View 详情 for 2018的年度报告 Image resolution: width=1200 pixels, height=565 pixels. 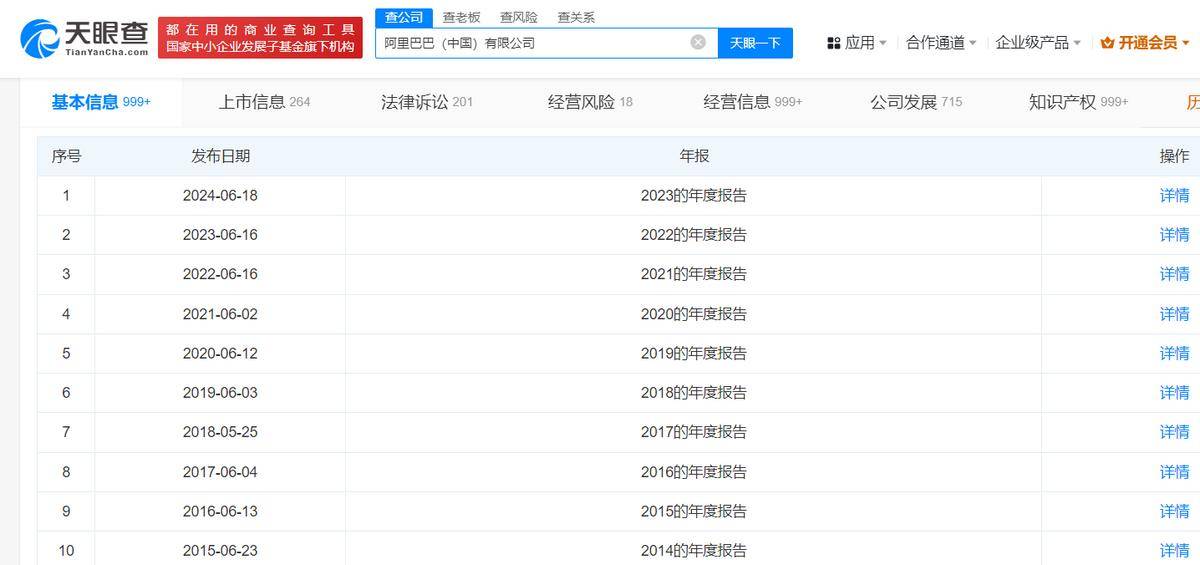tap(1174, 393)
